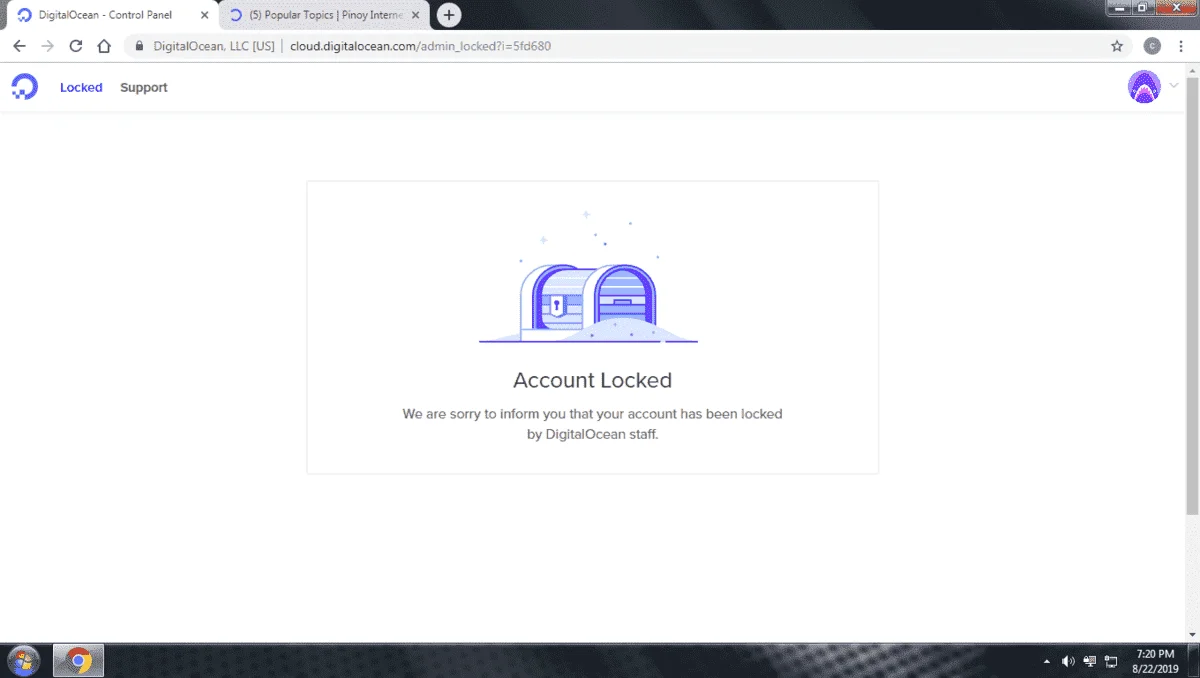Click the scrollbar down arrow
Screen dimensions: 1200x678
click(x=1192, y=634)
